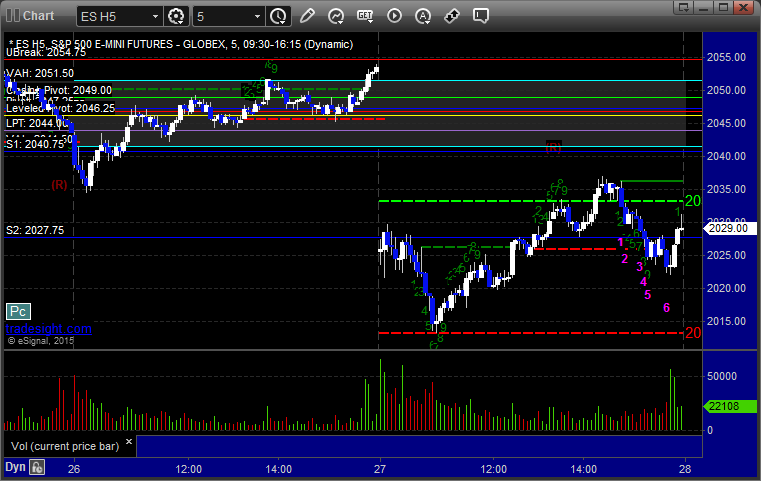Select the VAH: 2051.50 label
Viewport: 761px width, 481px height.
coord(40,73)
